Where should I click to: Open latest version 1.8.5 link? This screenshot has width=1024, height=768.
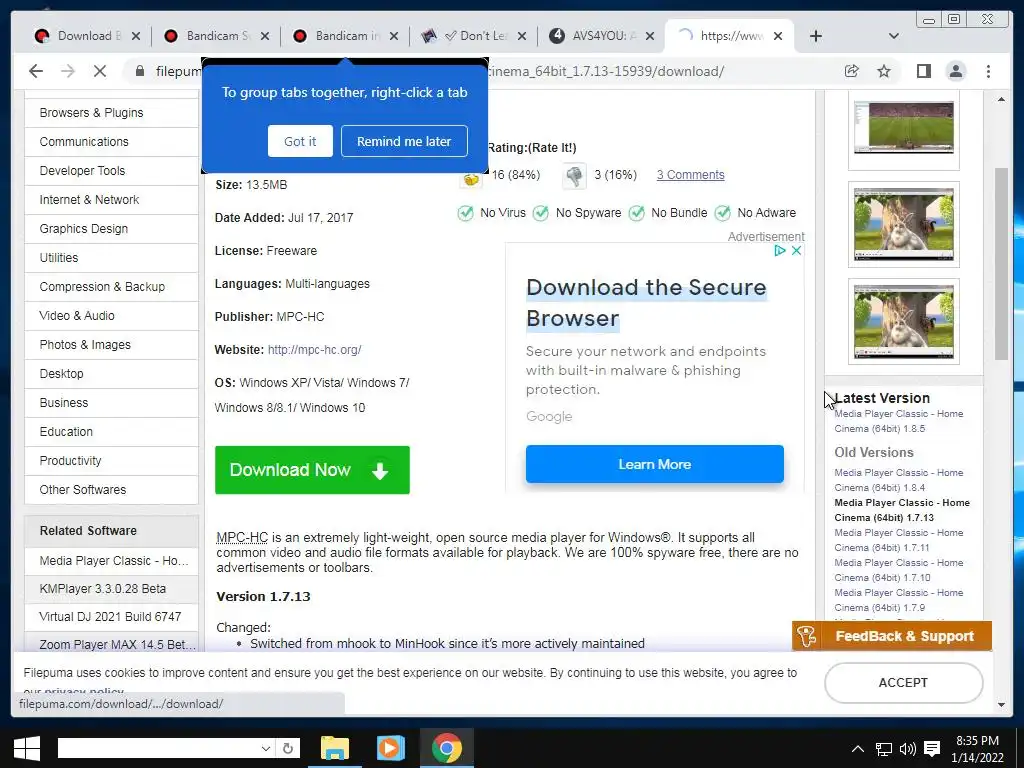pyautogui.click(x=899, y=421)
